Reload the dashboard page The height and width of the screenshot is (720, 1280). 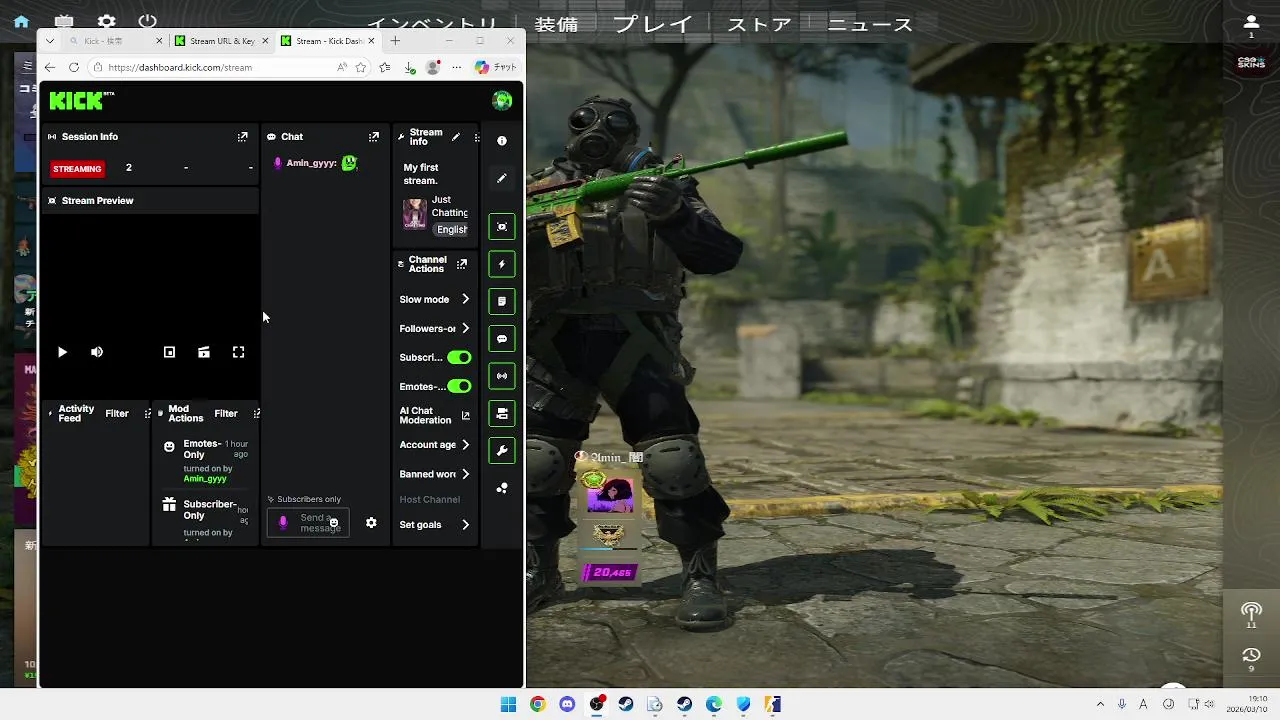74,67
